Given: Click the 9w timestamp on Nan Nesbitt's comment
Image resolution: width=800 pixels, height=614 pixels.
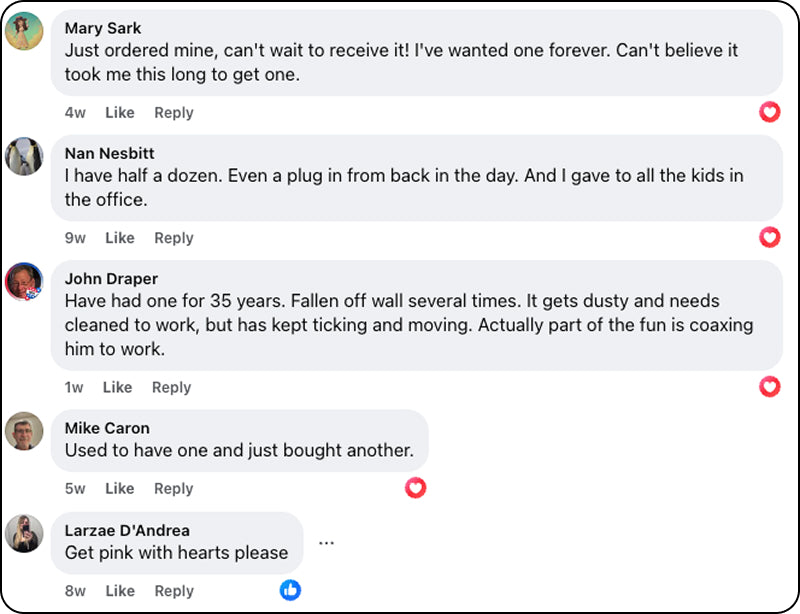Looking at the screenshot, I should (75, 238).
